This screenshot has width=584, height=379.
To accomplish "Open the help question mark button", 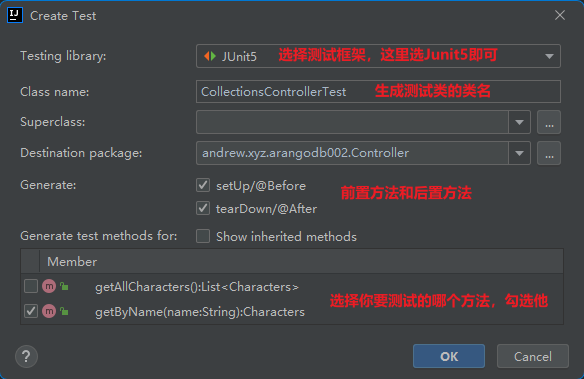I will [x=26, y=356].
